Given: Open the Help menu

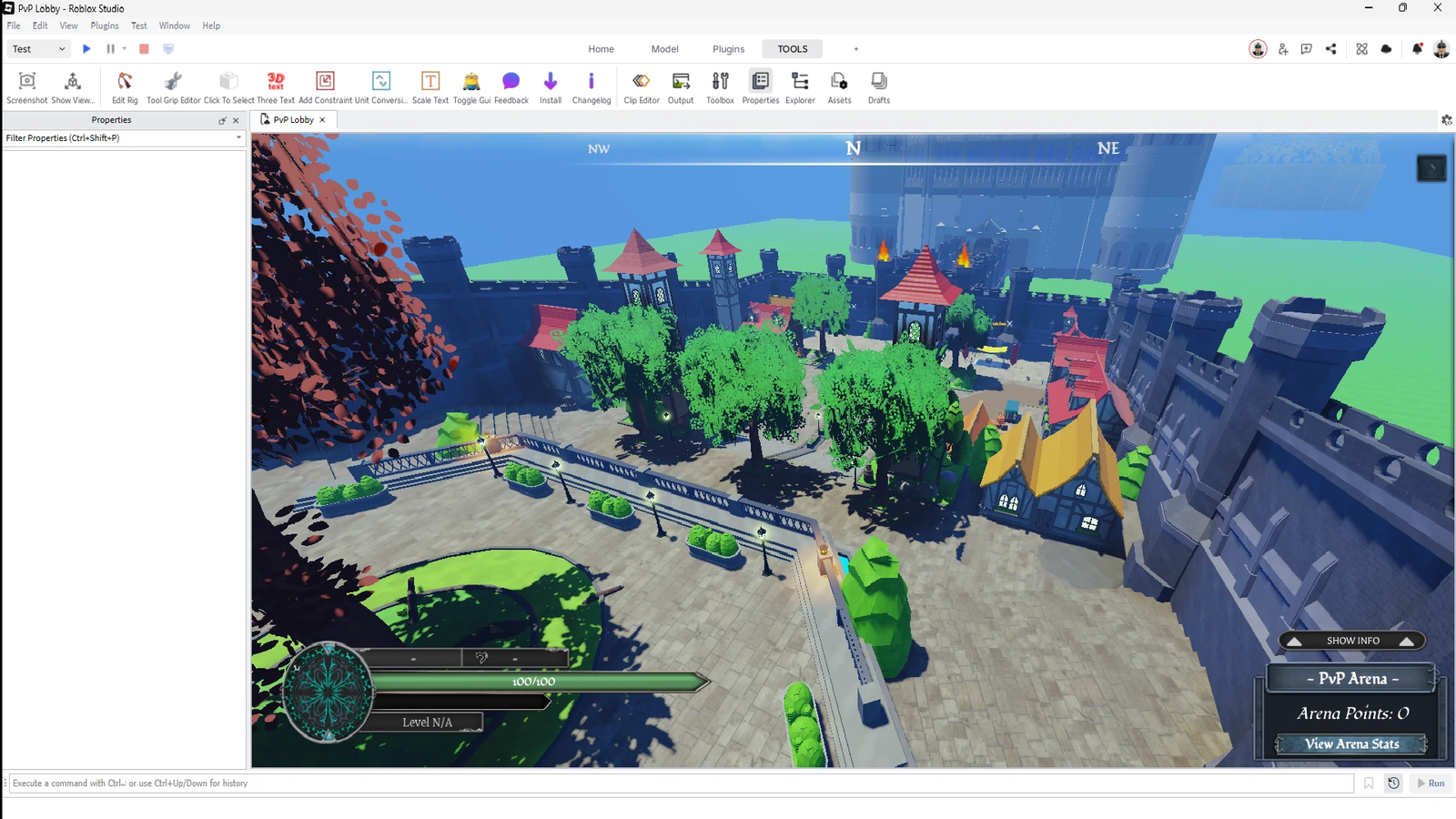Looking at the screenshot, I should (x=211, y=25).
